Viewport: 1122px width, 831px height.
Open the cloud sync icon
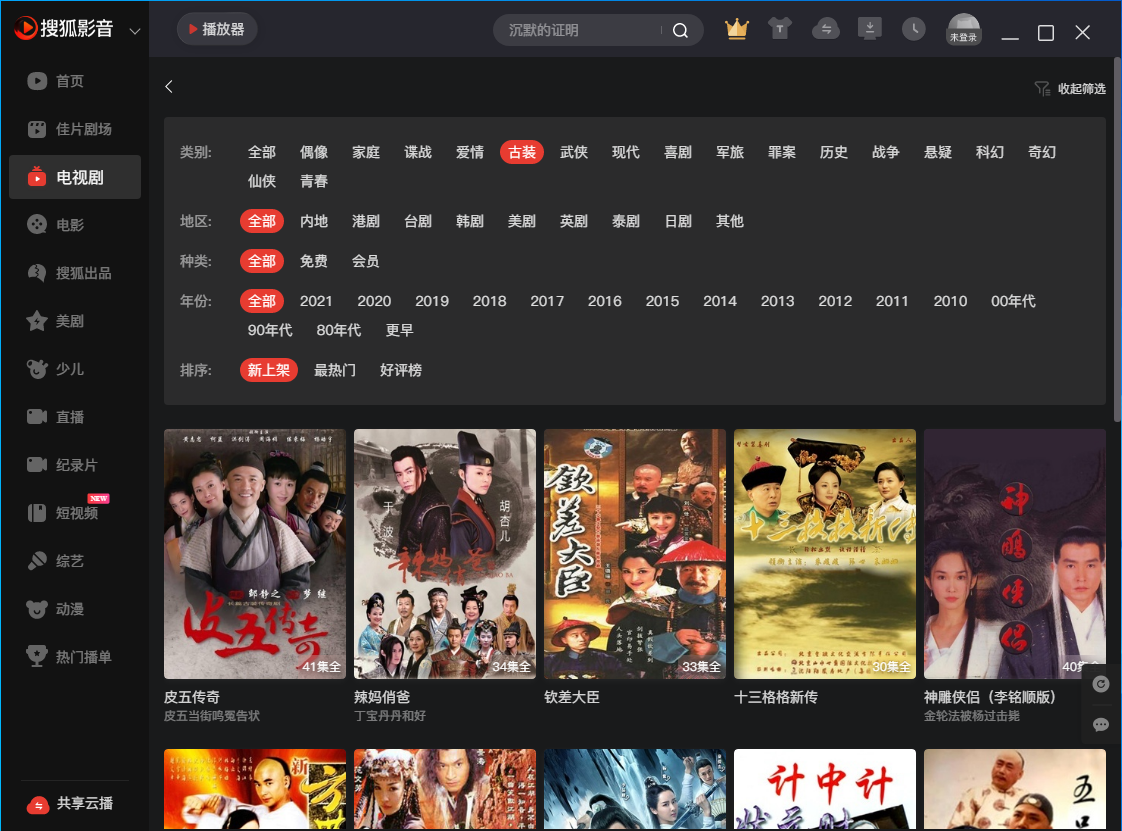[825, 29]
